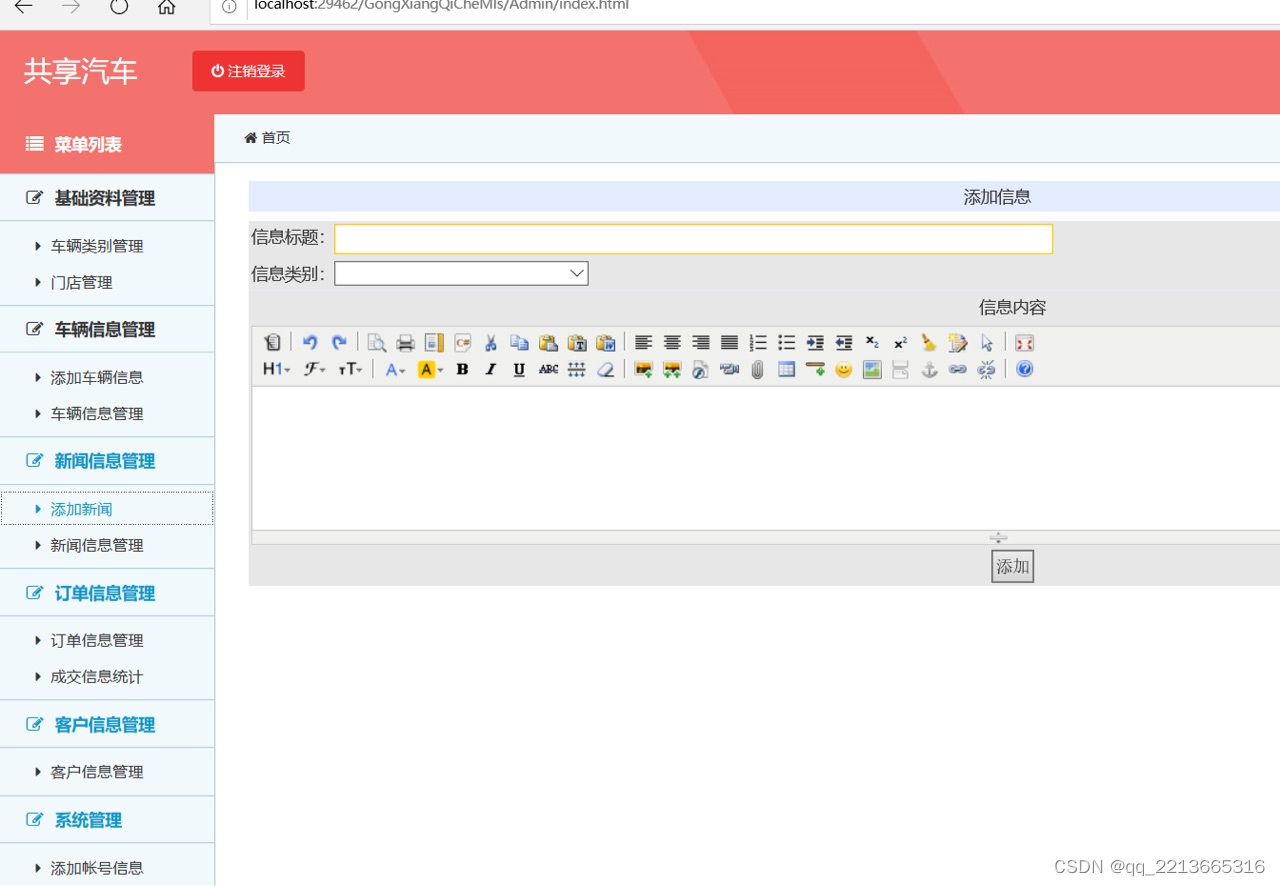Insert a template via the template icon
The height and width of the screenshot is (886, 1280).
434,343
